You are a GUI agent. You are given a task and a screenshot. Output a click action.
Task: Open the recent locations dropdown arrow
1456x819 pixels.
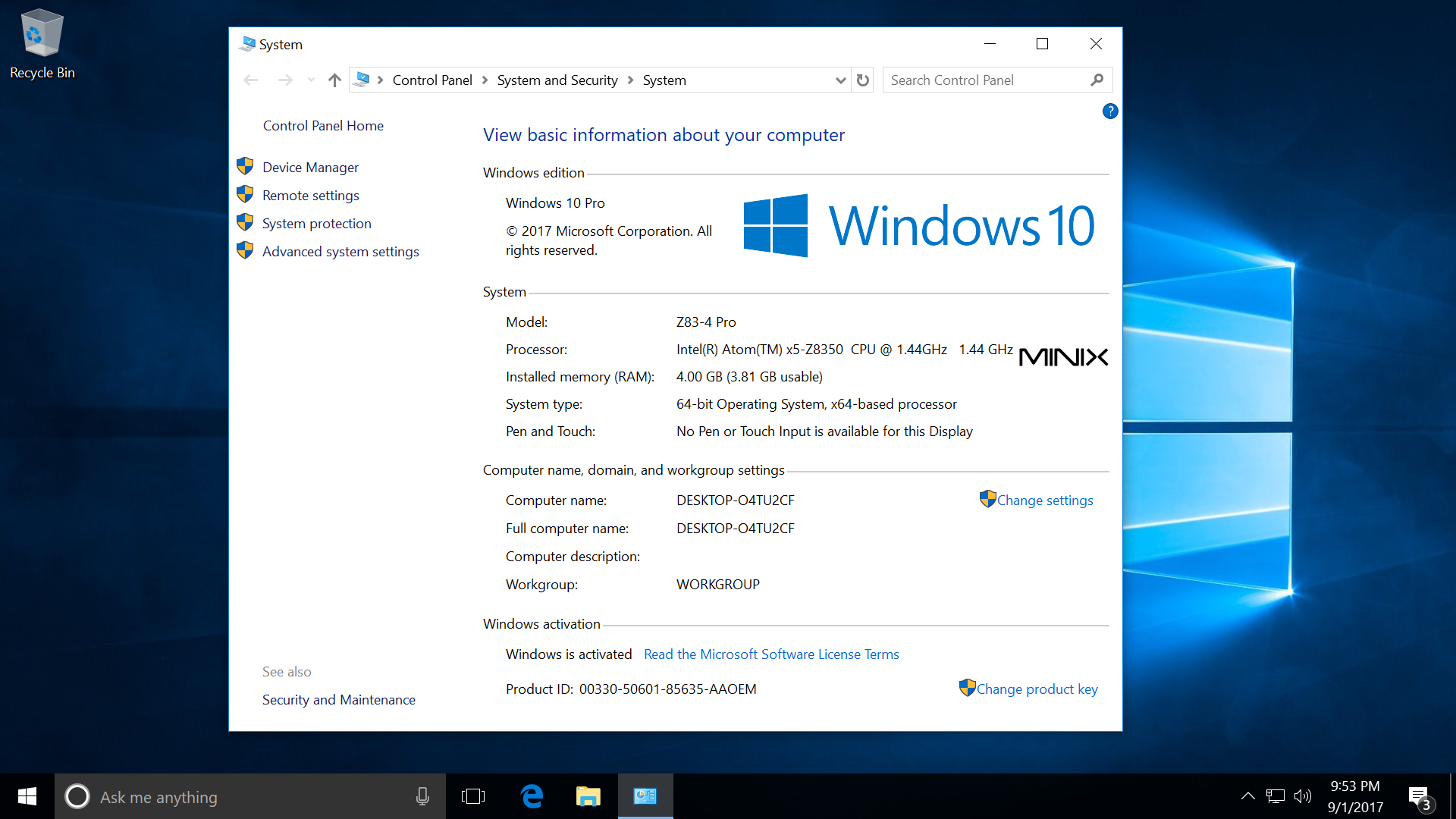click(x=311, y=80)
